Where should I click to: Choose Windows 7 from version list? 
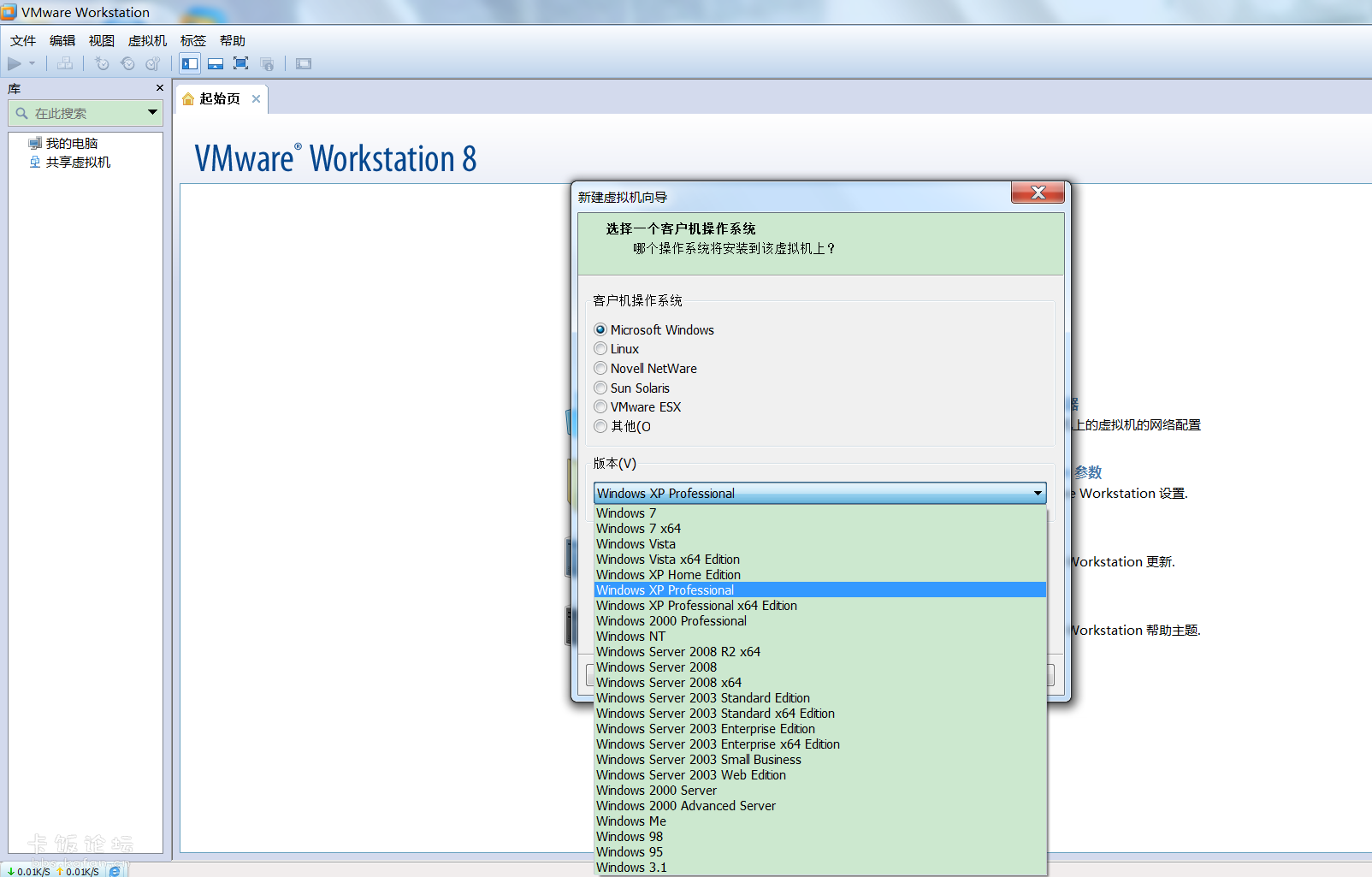820,513
